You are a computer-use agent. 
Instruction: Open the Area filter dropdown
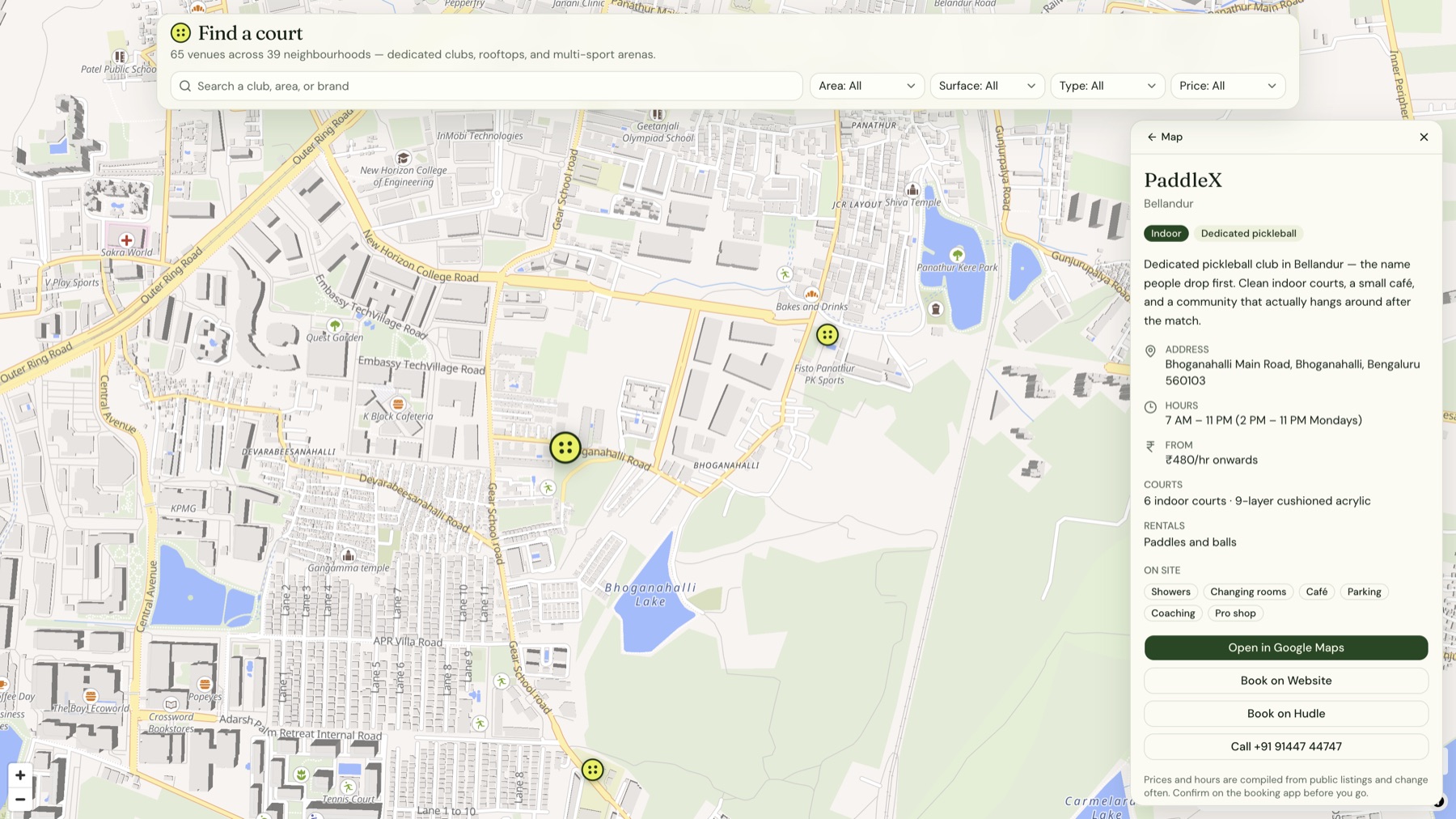point(866,86)
